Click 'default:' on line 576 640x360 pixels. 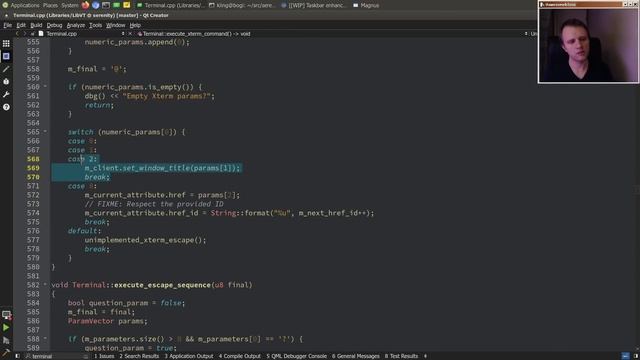pyautogui.click(x=84, y=231)
